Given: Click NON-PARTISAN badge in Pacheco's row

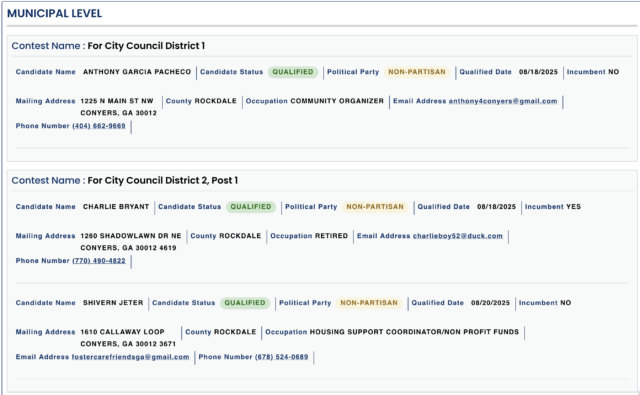Looking at the screenshot, I should pyautogui.click(x=417, y=72).
